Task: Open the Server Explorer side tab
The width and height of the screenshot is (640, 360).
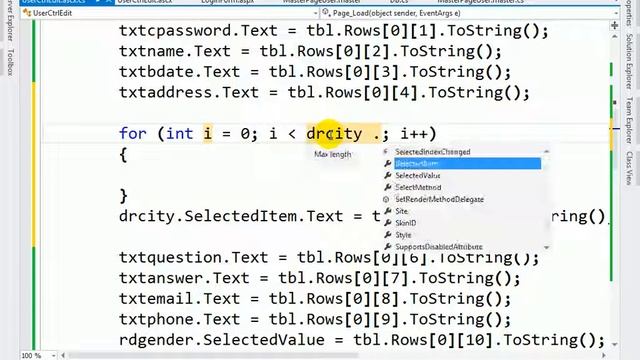Action: click(11, 20)
